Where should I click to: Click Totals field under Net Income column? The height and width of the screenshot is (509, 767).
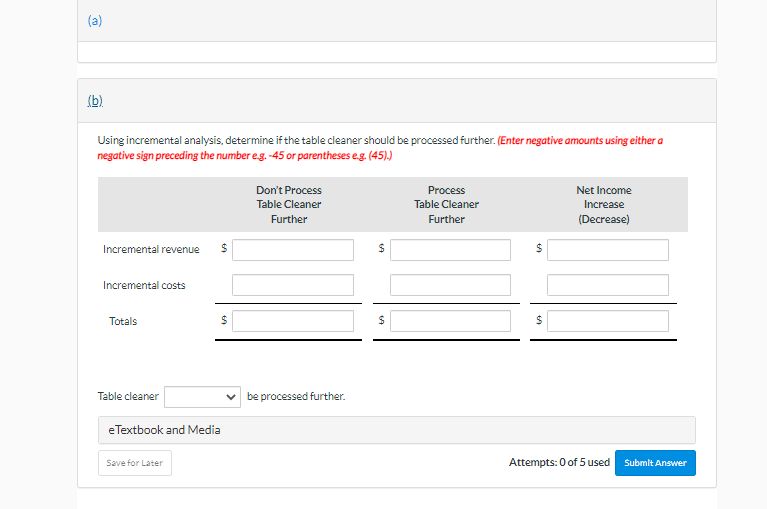(x=608, y=322)
